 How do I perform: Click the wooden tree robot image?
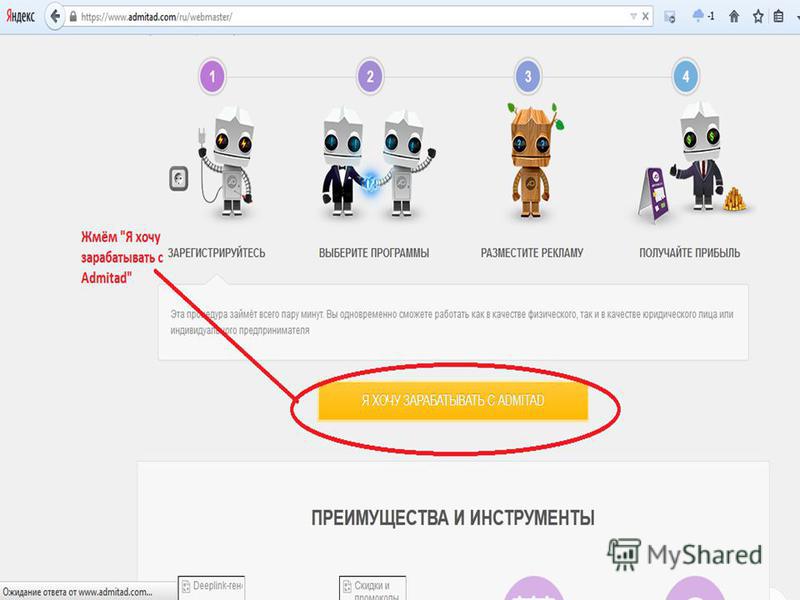[534, 161]
